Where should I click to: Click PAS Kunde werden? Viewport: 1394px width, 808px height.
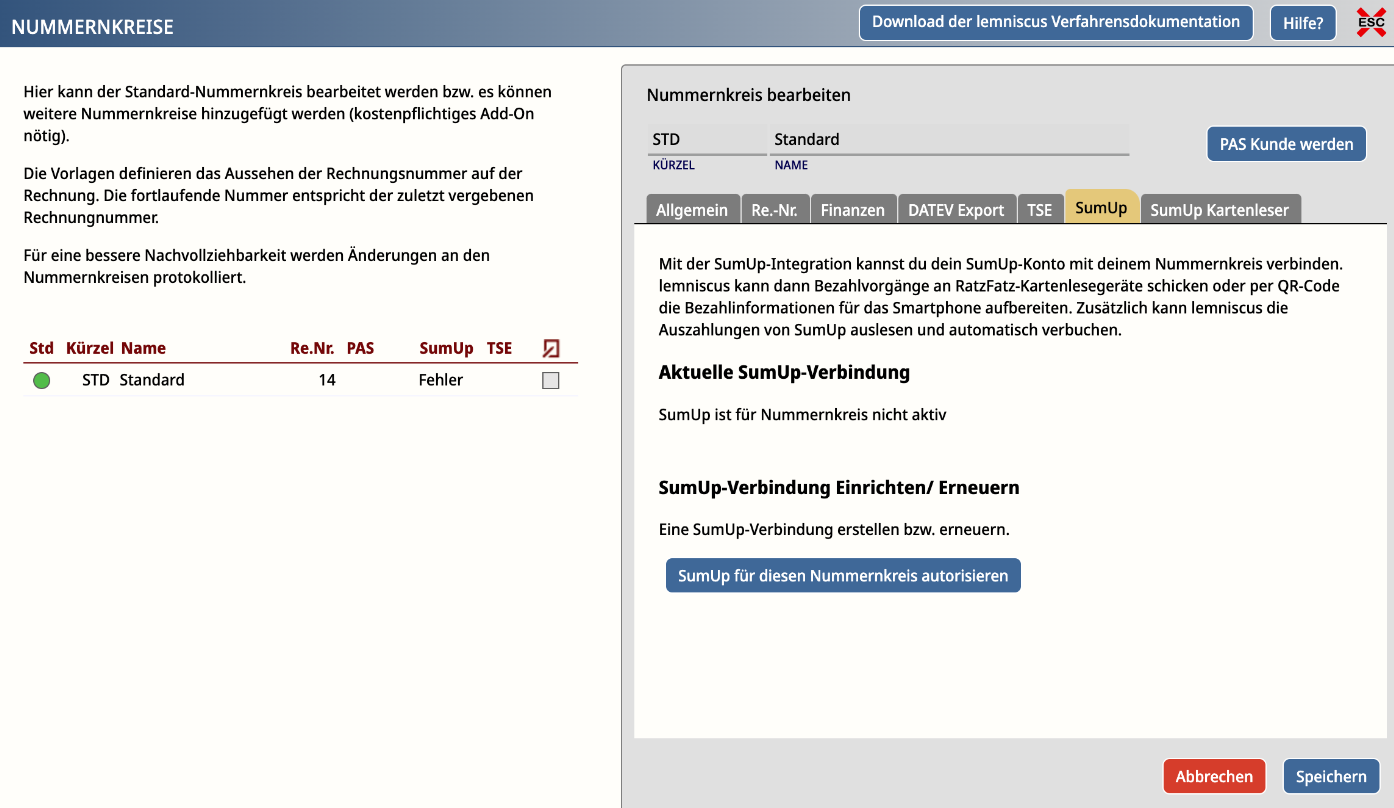tap(1286, 144)
